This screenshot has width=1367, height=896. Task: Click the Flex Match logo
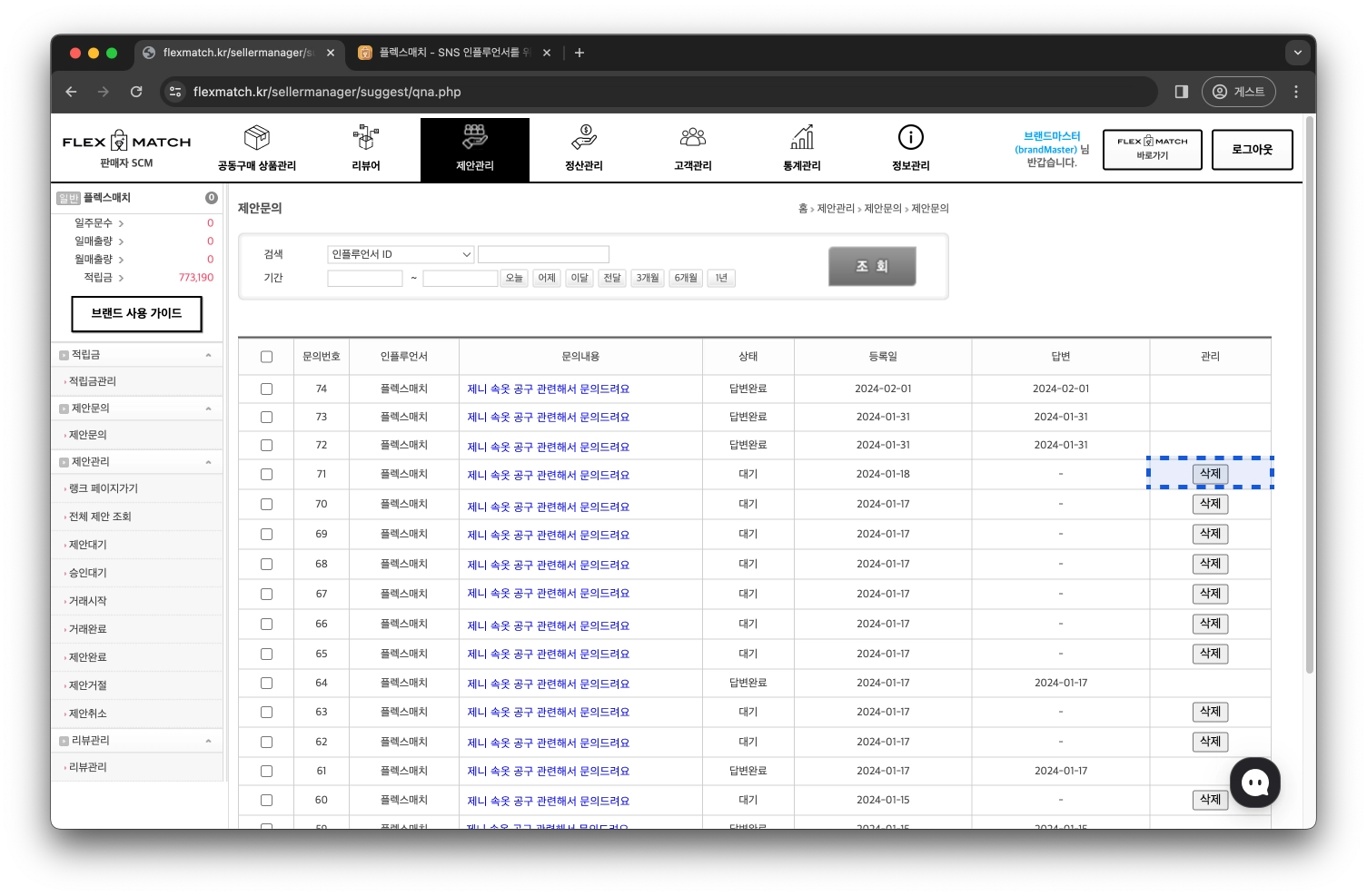(126, 142)
